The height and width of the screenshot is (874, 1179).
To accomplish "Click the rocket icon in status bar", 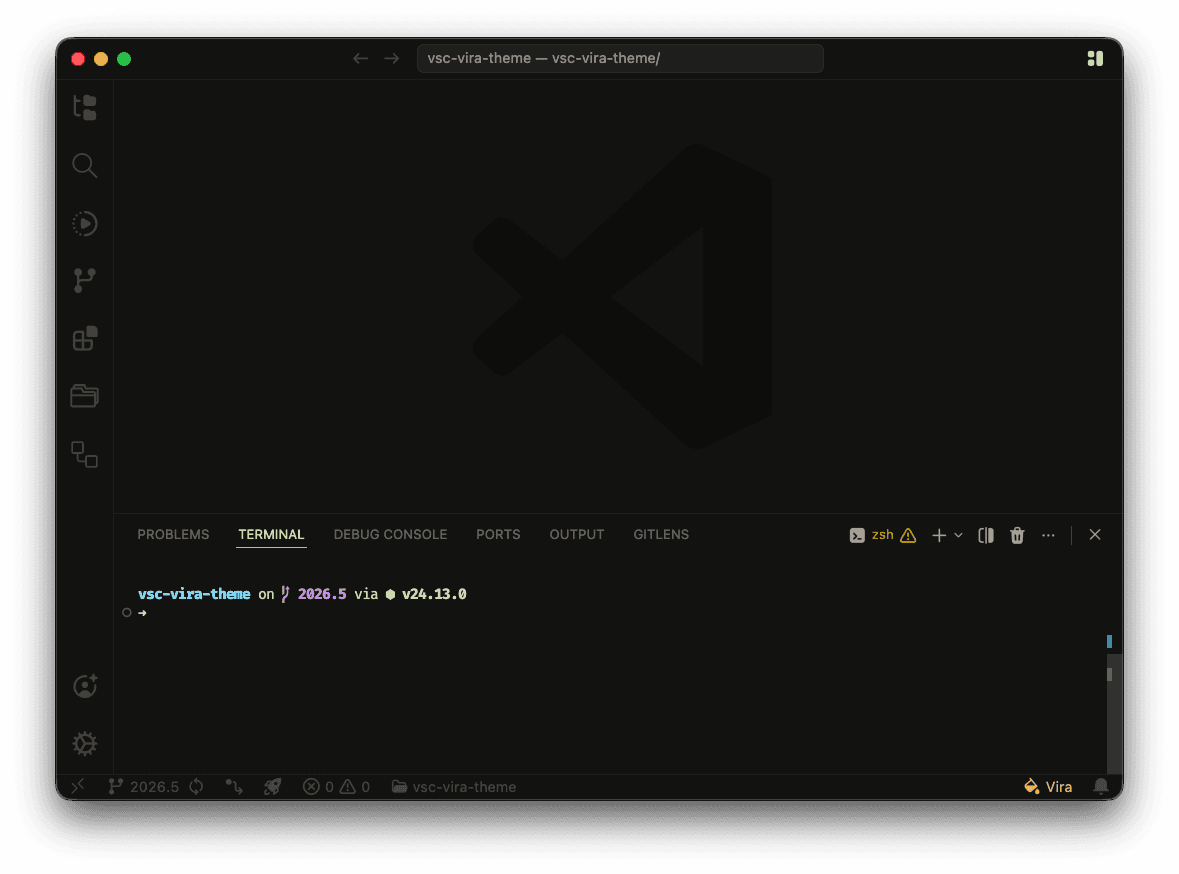I will [272, 787].
